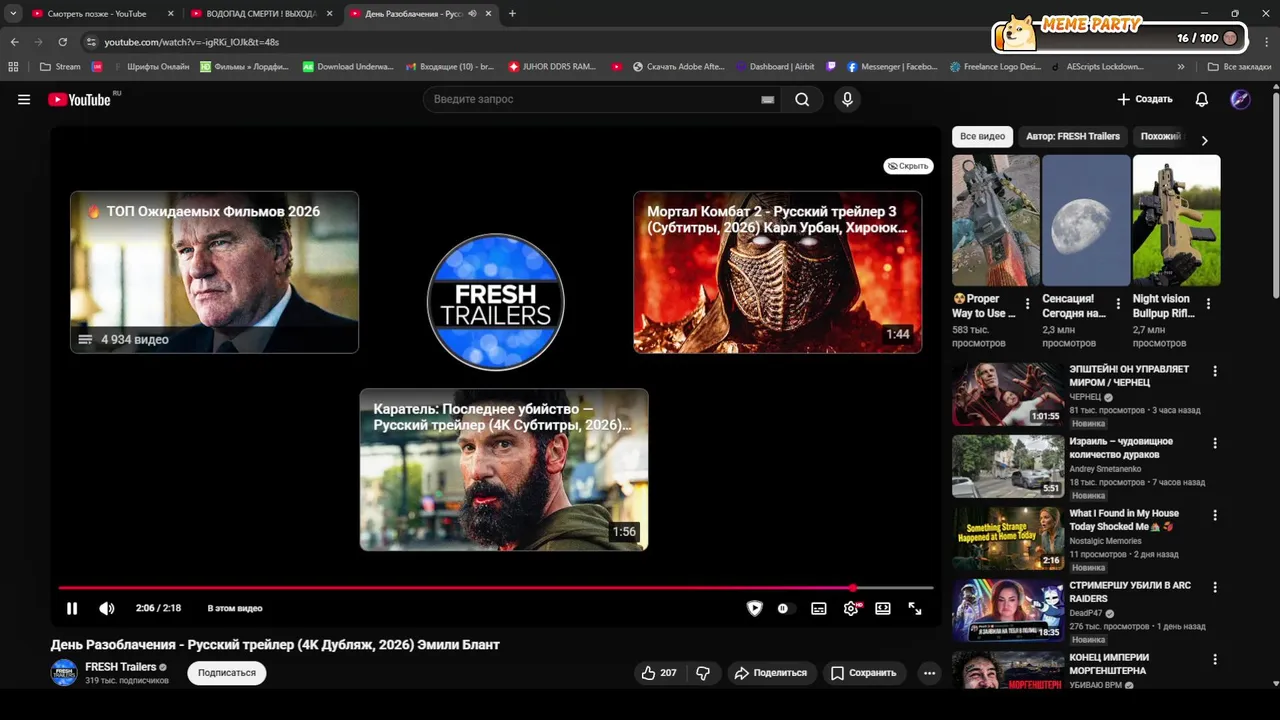Click FRESH TRAILERS round end-screen logo

pos(496,302)
